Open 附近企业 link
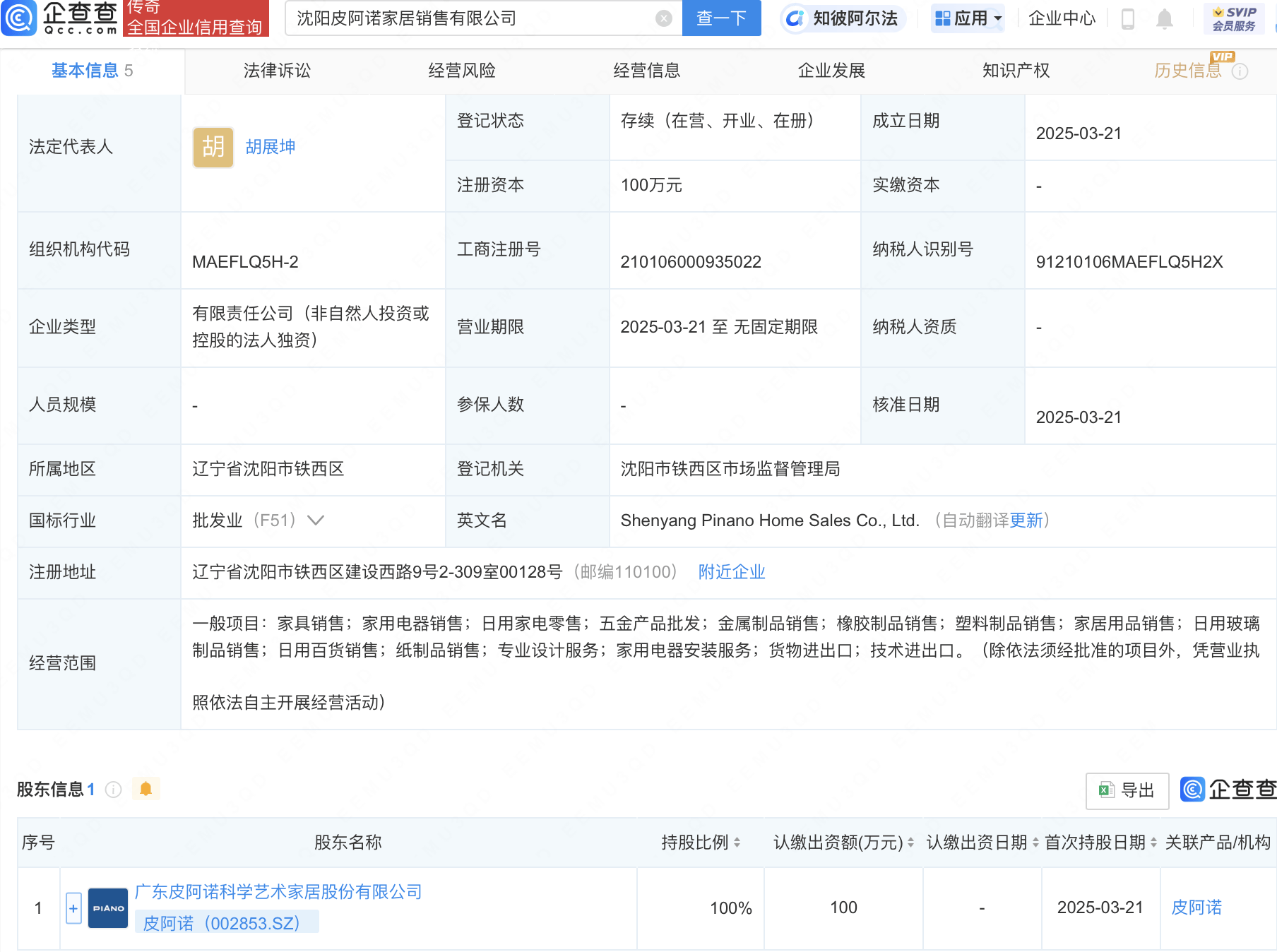Viewport: 1277px width, 952px height. coord(732,572)
